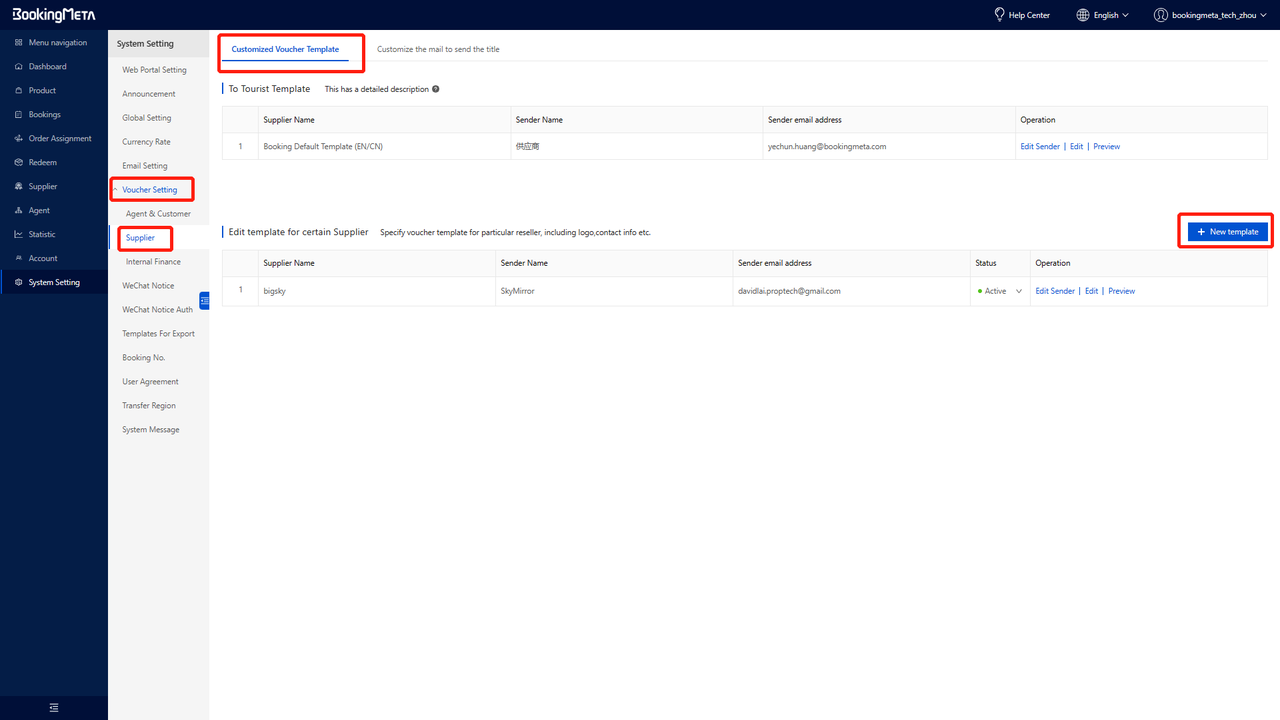
Task: Click the question mark description icon
Action: 436,89
